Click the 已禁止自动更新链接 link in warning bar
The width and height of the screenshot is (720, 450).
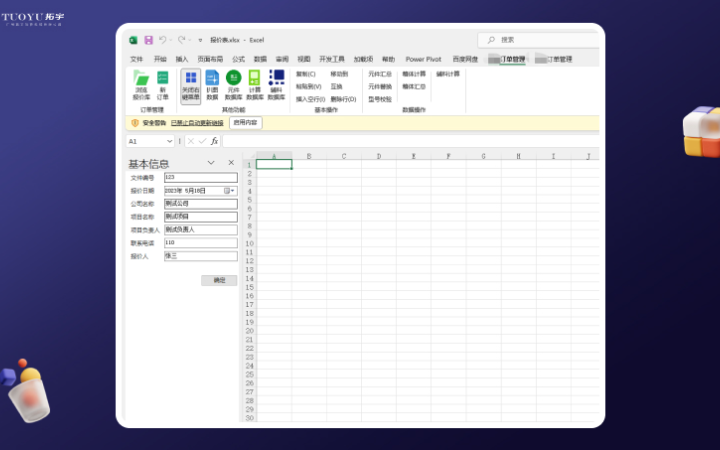pyautogui.click(x=197, y=123)
